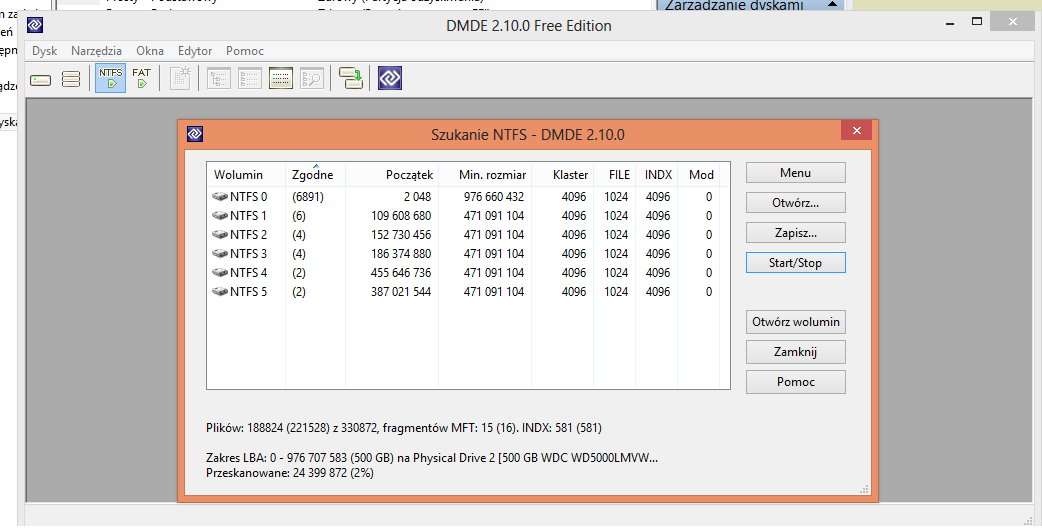Click the NTFS 0 volume drive icon

pyautogui.click(x=220, y=197)
